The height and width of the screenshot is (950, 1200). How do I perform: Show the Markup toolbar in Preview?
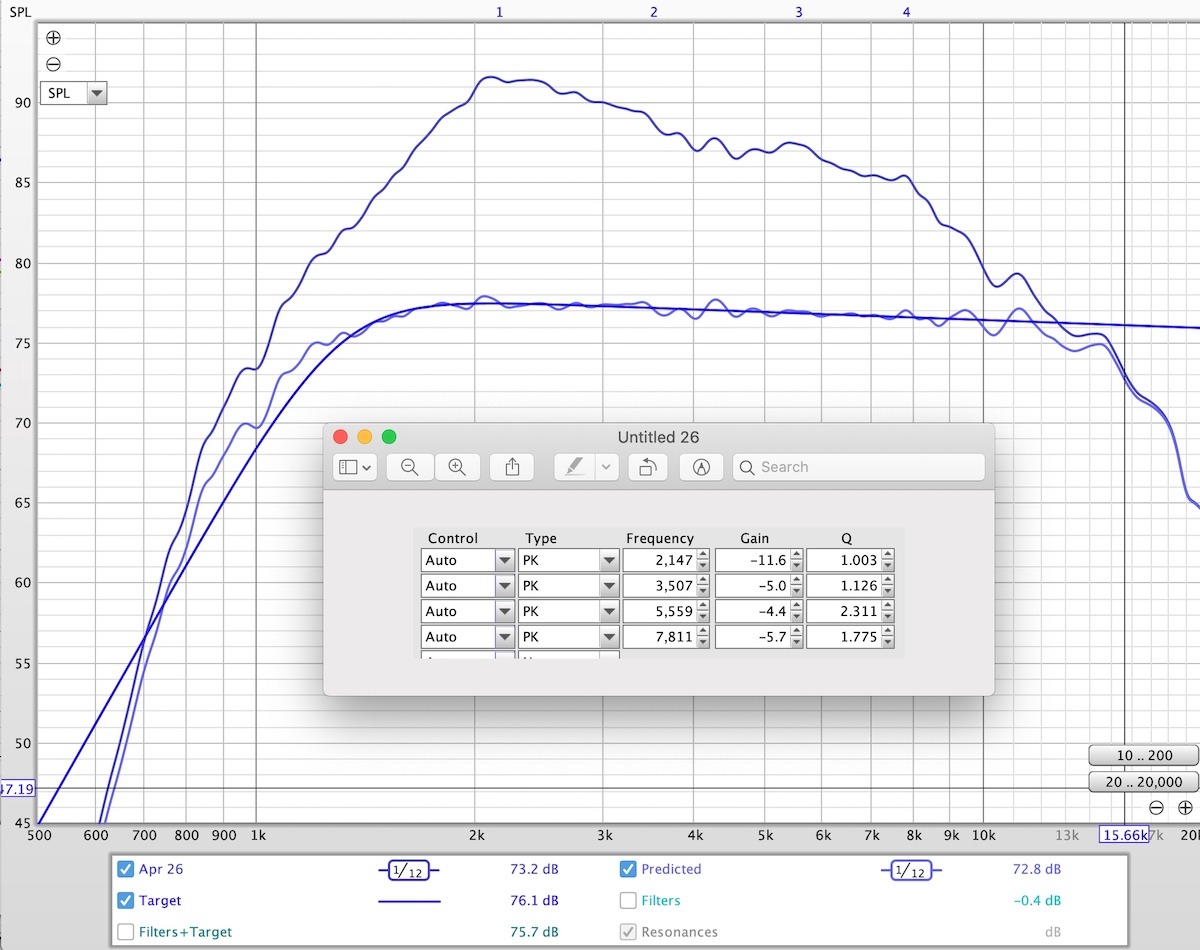(x=701, y=467)
